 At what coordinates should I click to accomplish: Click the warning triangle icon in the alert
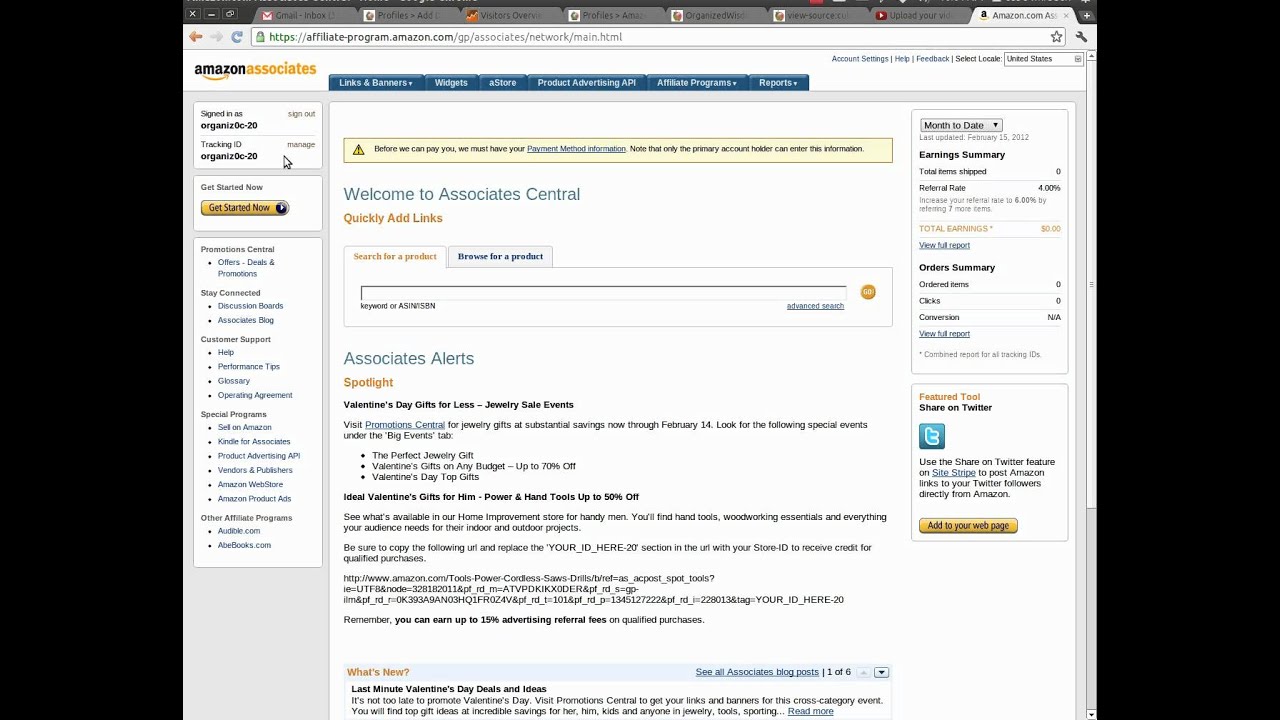tap(358, 149)
